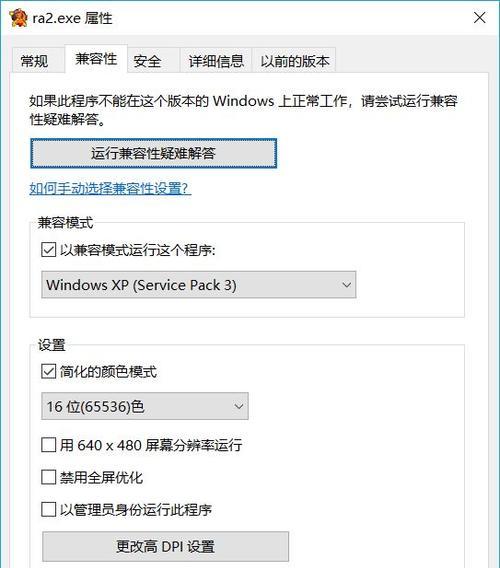Screen dimensions: 500x568
Task: Click the ra2.exe 属性 title text
Action: (72, 18)
